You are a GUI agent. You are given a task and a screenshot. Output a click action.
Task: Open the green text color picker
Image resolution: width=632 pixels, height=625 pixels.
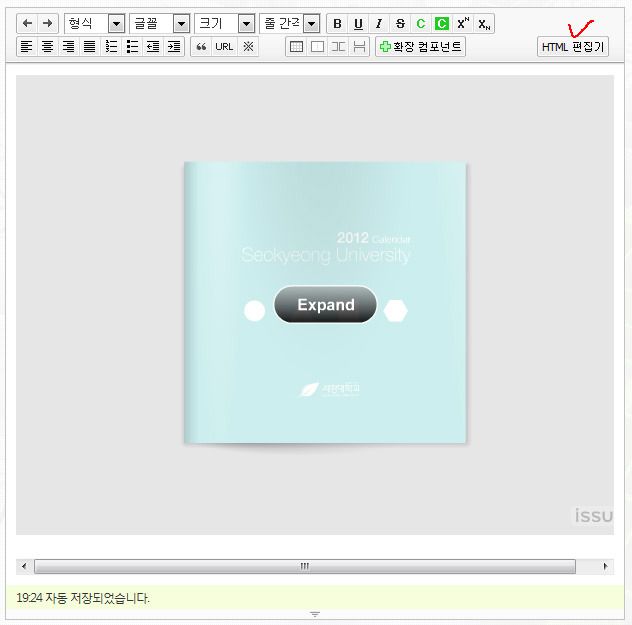click(x=421, y=24)
